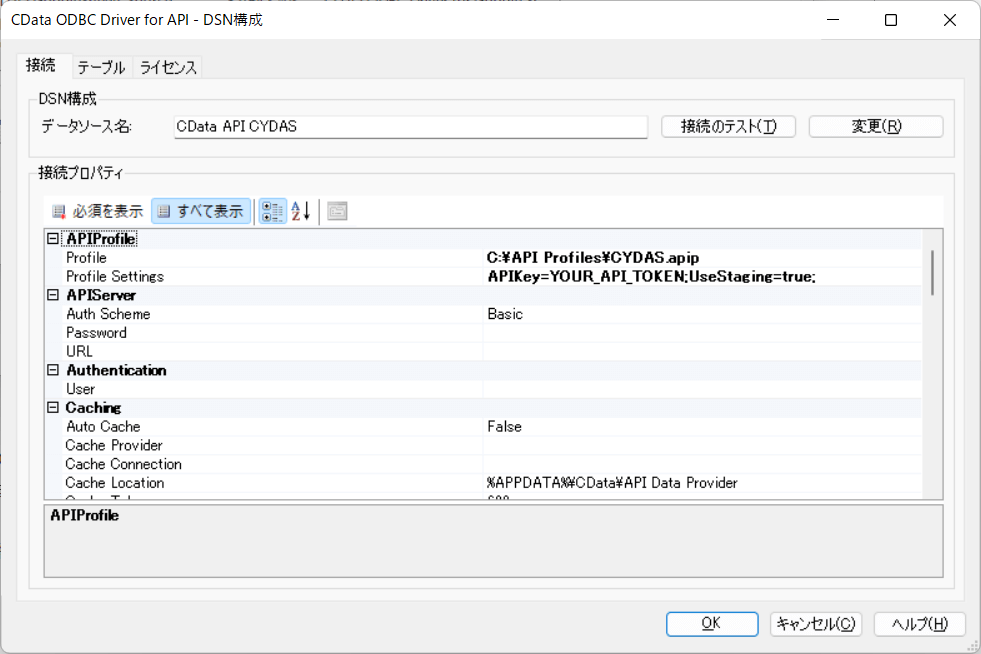This screenshot has width=981, height=654.
Task: Minimize the DSN configuration window
Action: click(833, 20)
